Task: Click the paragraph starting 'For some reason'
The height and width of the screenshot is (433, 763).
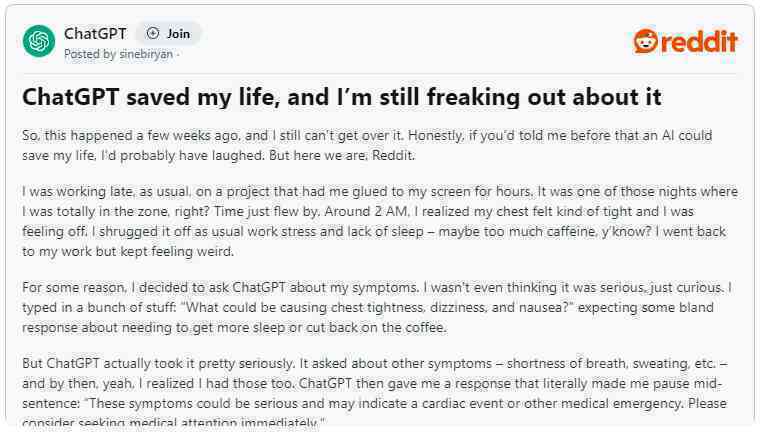Action: pyautogui.click(x=377, y=307)
